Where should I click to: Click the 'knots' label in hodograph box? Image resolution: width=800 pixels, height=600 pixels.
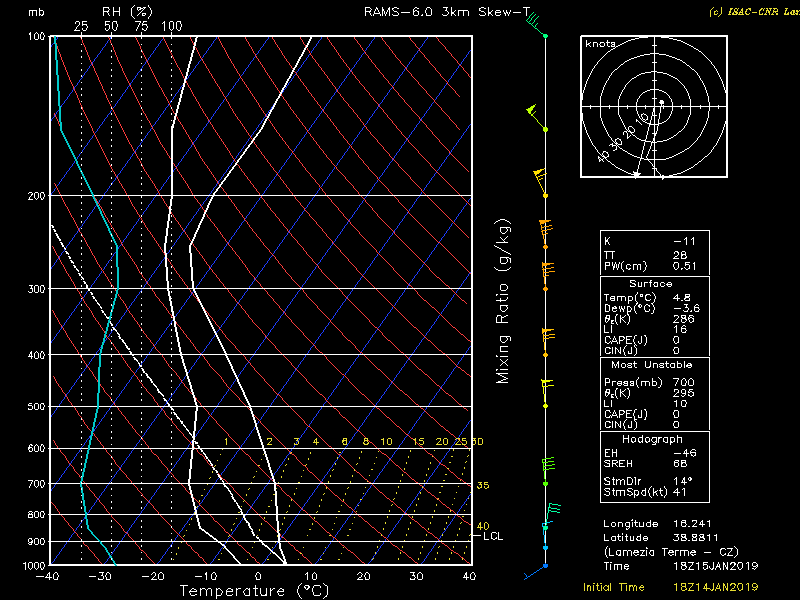pyautogui.click(x=600, y=44)
